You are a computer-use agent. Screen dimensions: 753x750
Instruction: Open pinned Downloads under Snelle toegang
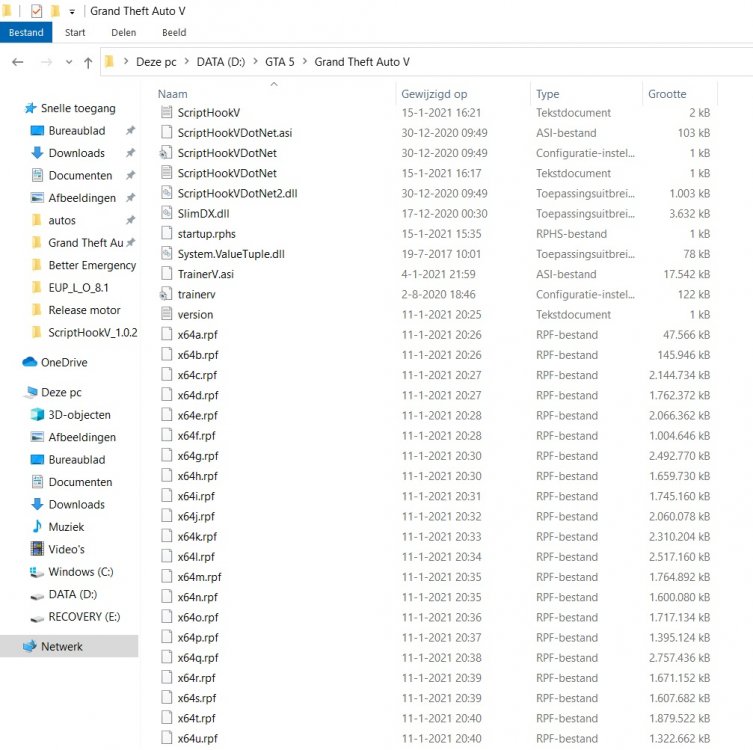[77, 153]
